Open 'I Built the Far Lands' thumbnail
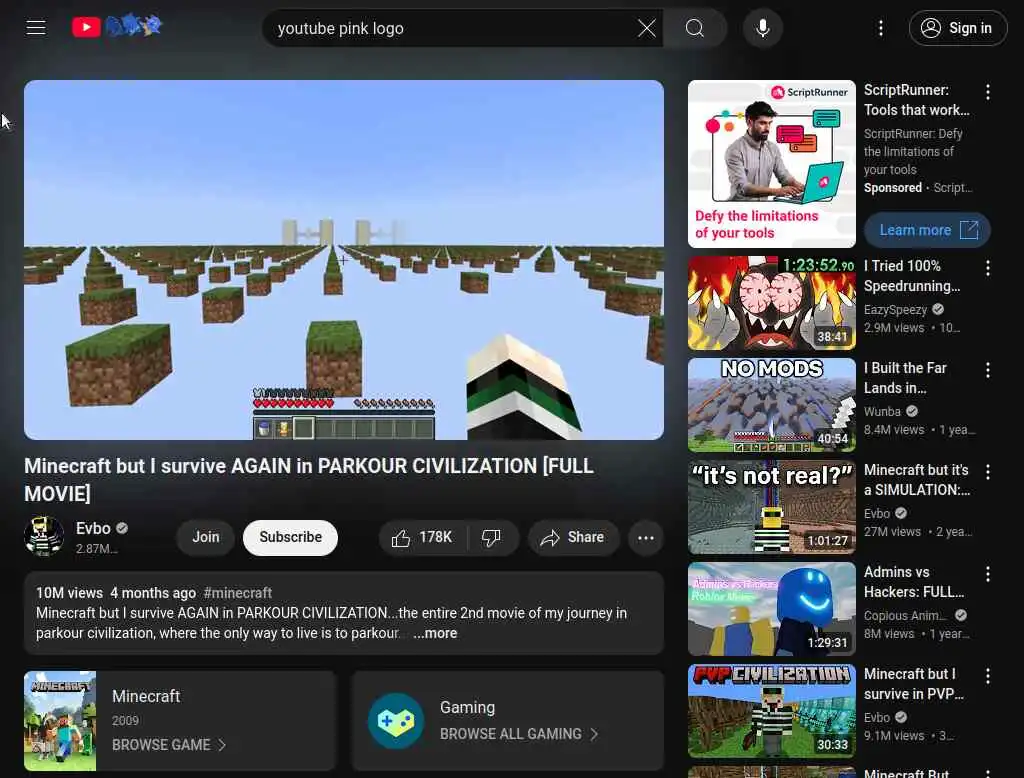The height and width of the screenshot is (778, 1024). coord(771,405)
